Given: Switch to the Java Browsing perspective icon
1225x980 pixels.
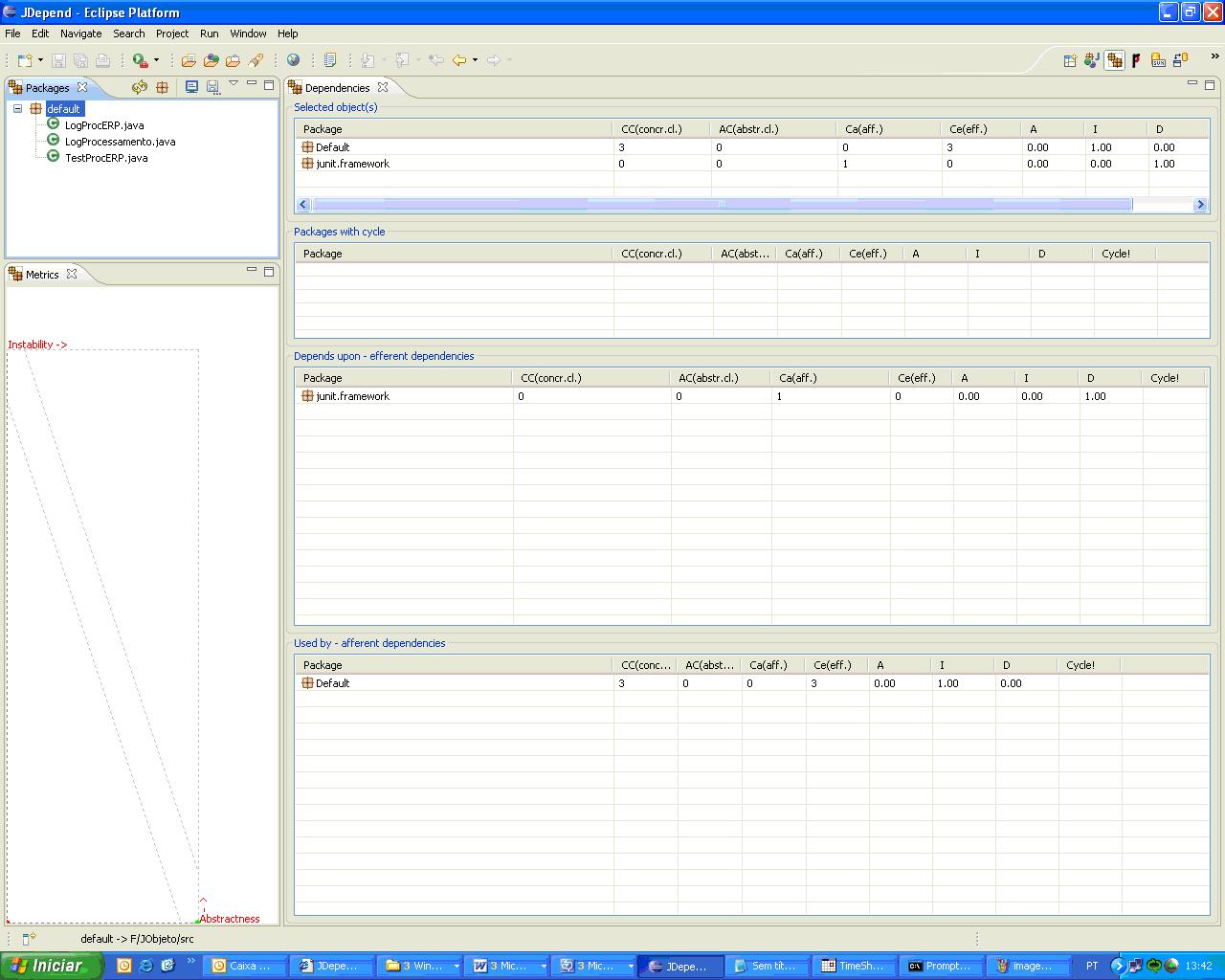Looking at the screenshot, I should click(1091, 61).
